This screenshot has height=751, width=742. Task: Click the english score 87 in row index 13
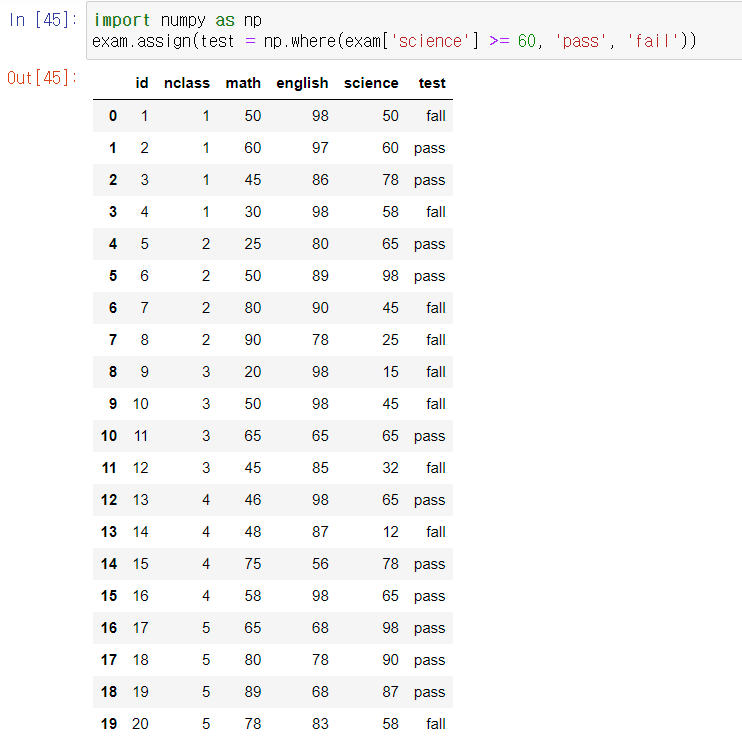(320, 532)
